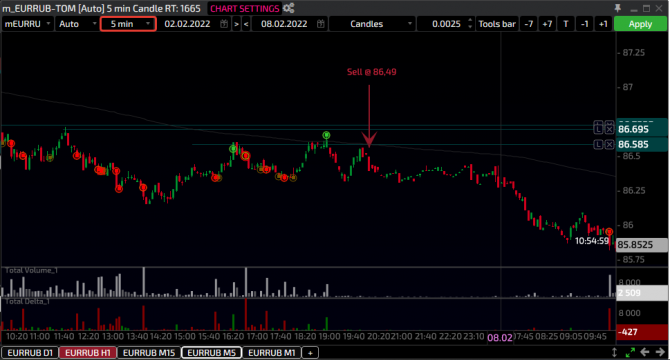Remove the 86.695 price level line
The height and width of the screenshot is (360, 670).
pos(609,129)
